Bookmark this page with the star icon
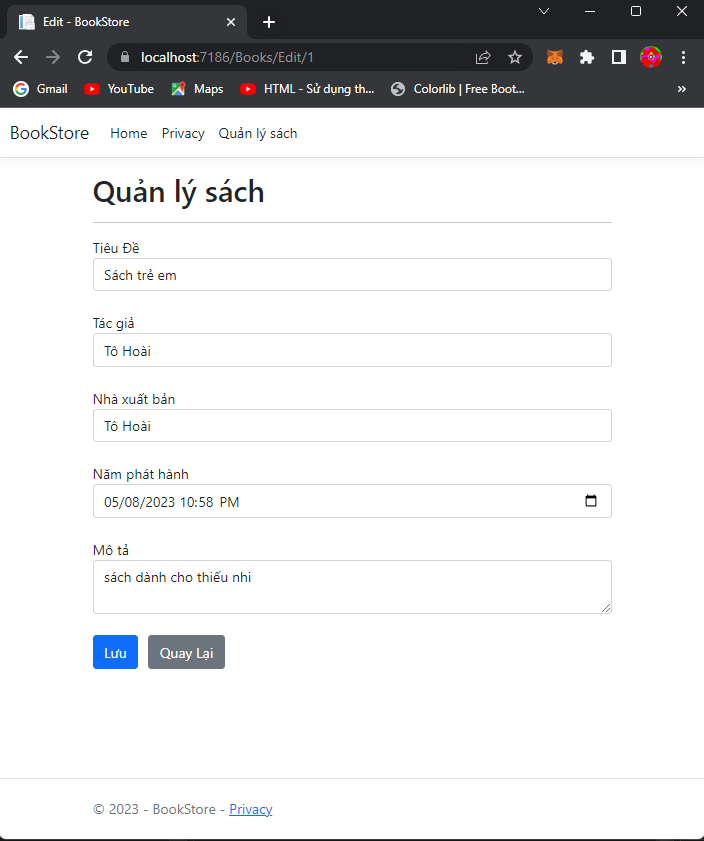 coord(515,57)
